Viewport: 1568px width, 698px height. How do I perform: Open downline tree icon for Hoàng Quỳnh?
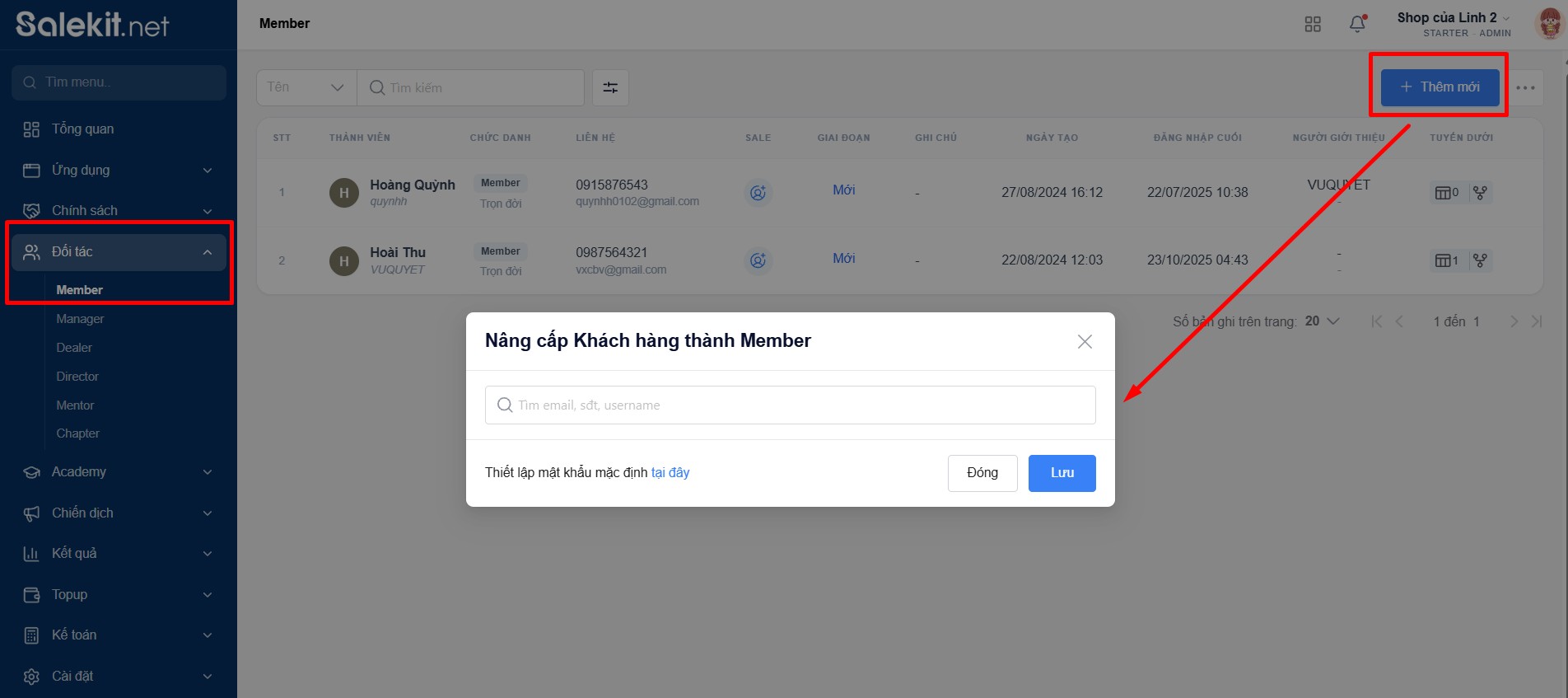1480,193
